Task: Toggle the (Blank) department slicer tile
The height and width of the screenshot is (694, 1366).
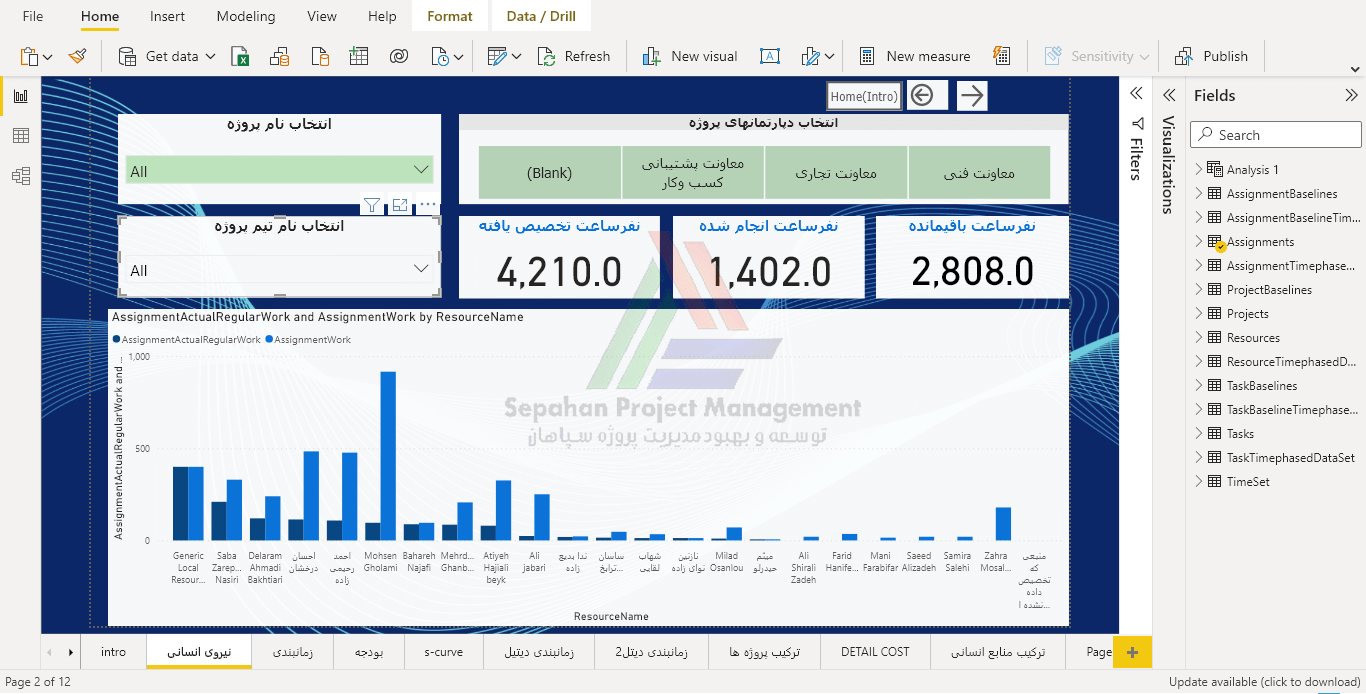Action: point(550,173)
